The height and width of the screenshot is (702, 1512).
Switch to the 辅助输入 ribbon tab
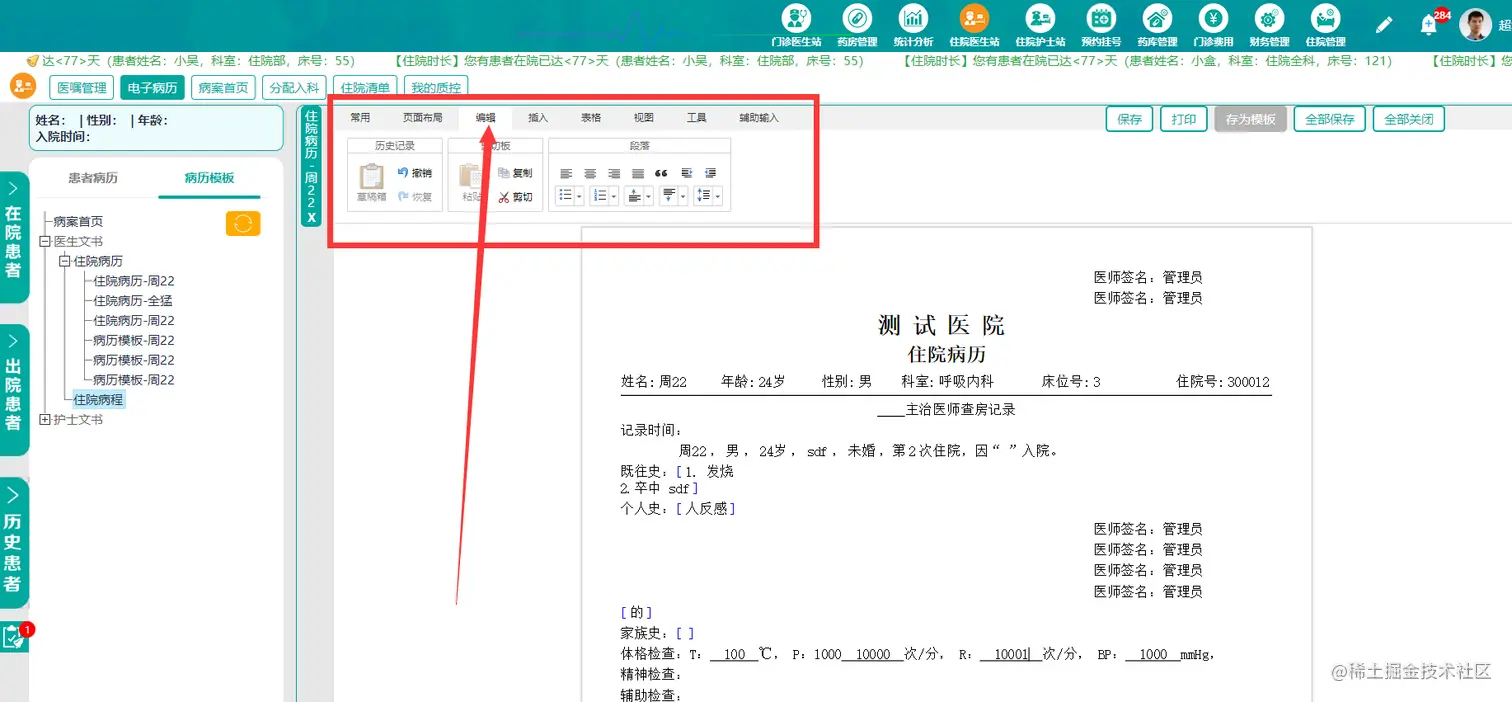tap(759, 118)
